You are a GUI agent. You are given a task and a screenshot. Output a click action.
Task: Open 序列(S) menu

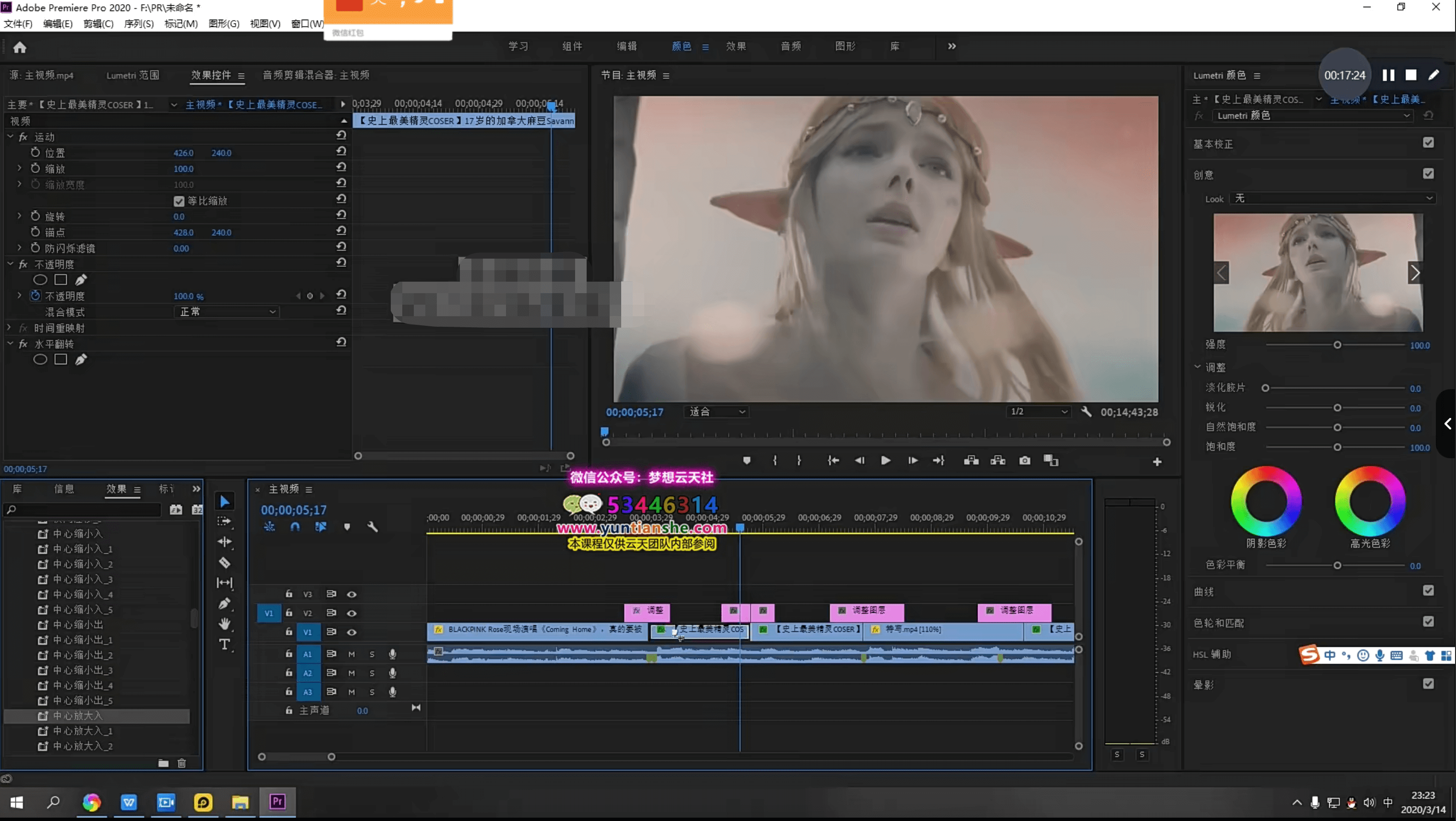[139, 24]
